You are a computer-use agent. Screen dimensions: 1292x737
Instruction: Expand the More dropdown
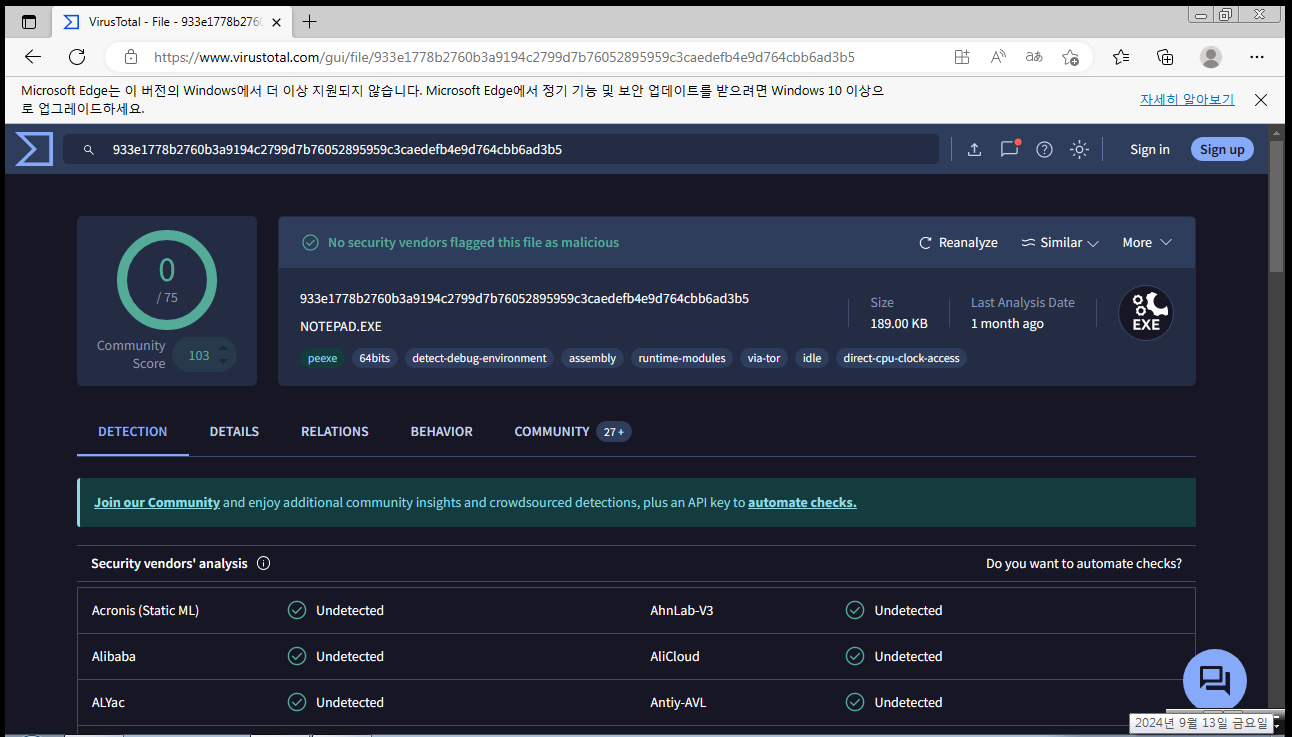(x=1147, y=242)
